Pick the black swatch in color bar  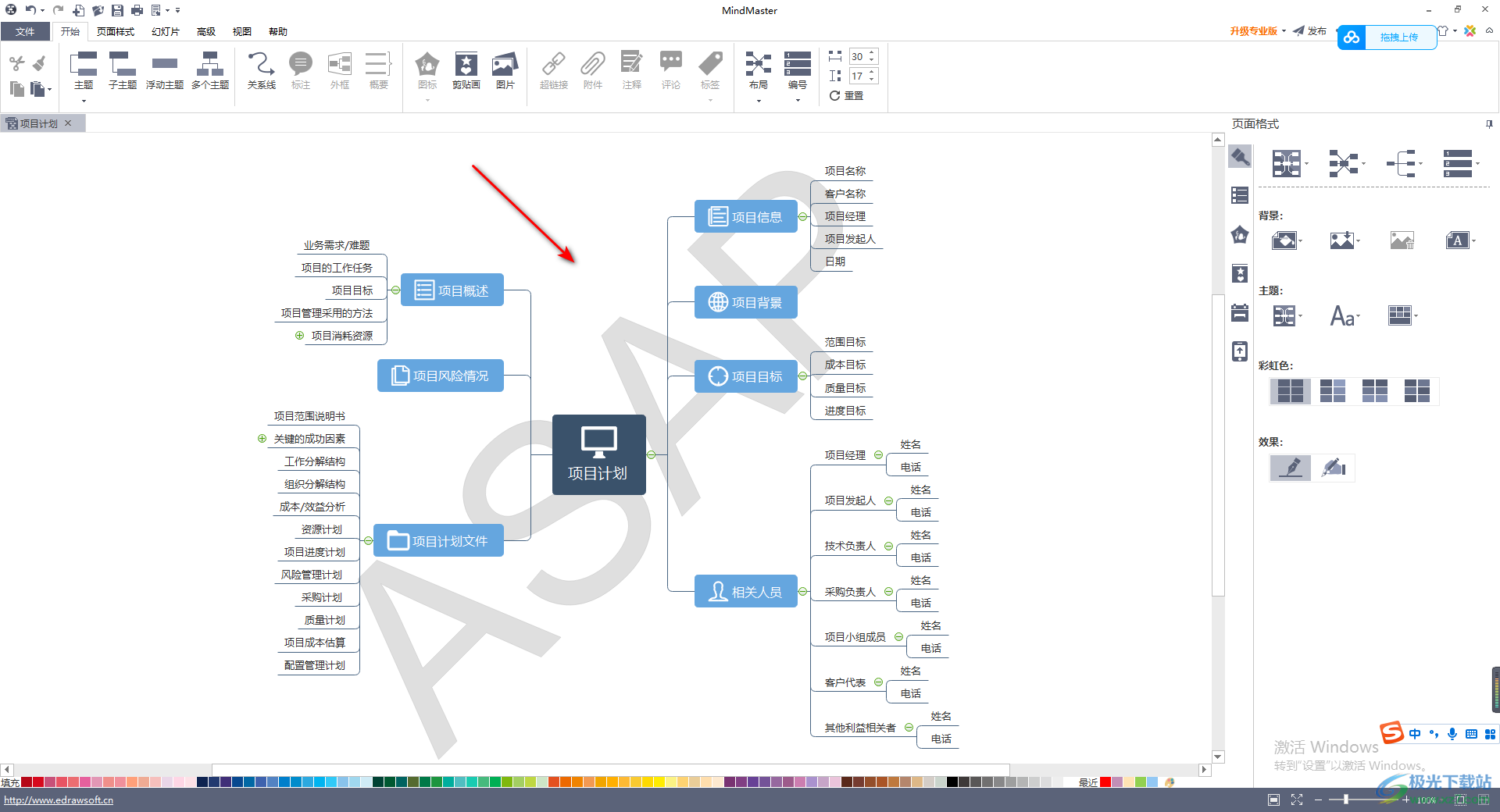pos(952,782)
